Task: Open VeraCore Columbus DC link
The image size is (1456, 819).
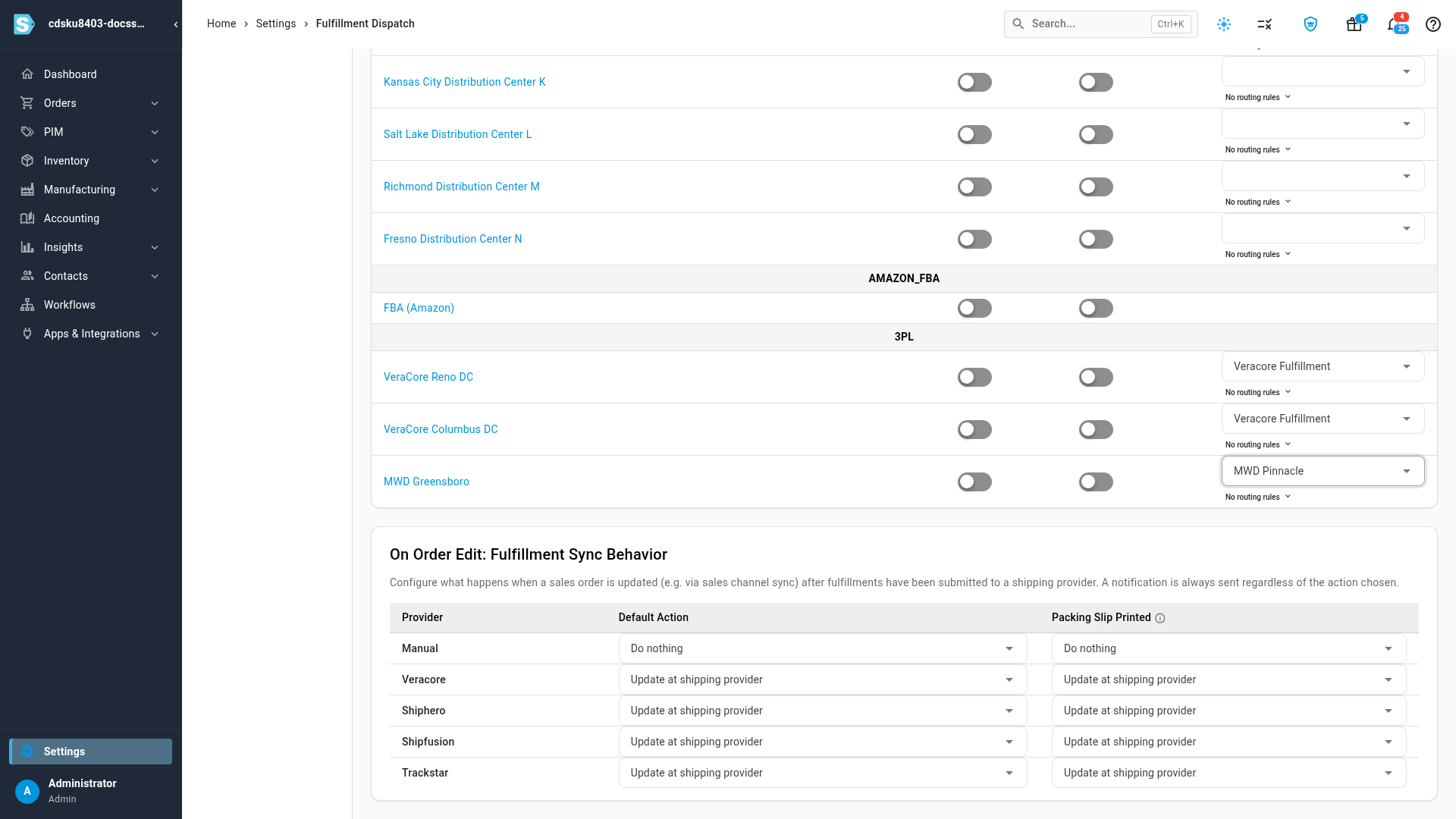Action: 441,429
